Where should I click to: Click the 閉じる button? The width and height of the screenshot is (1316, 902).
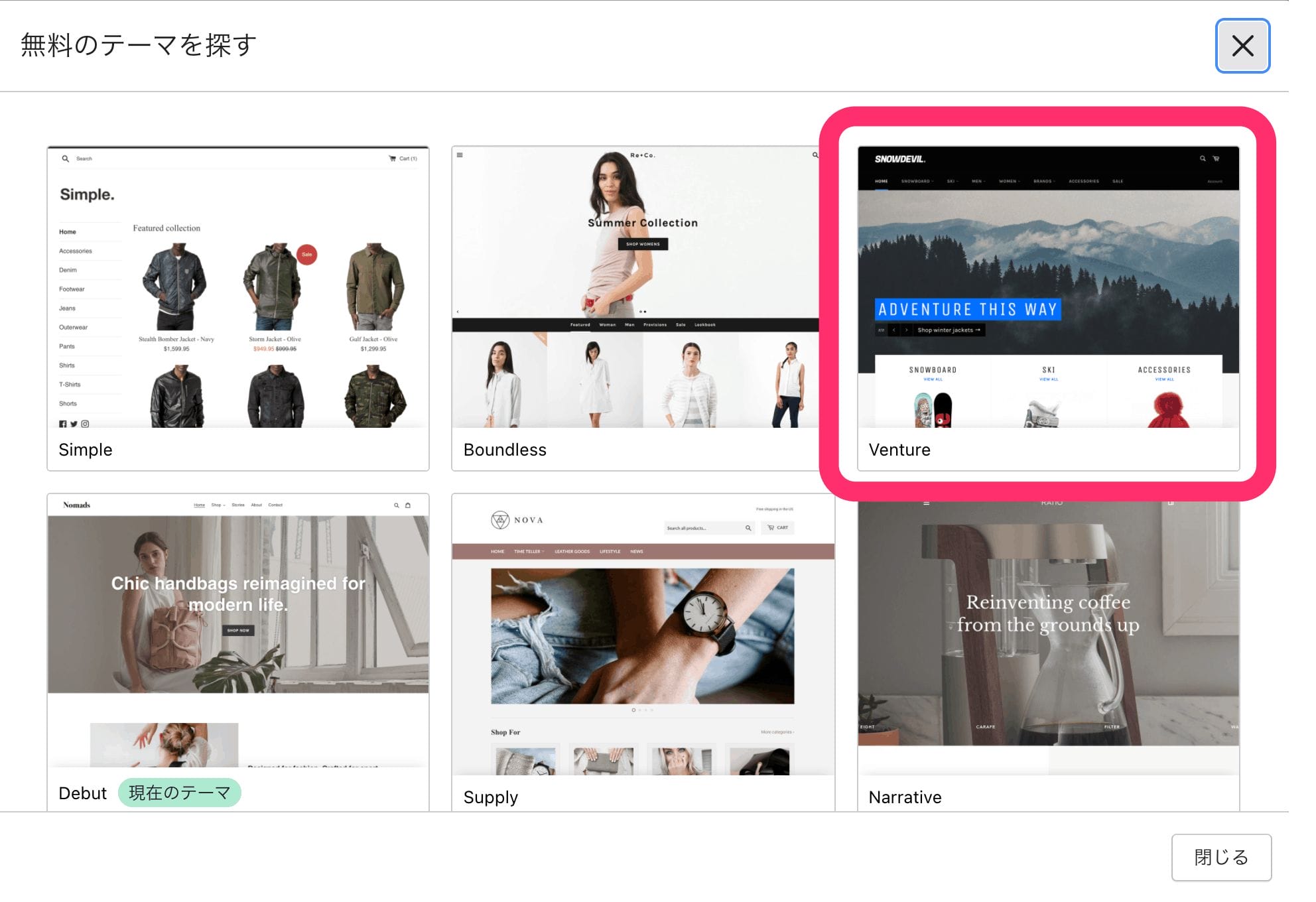[x=1220, y=857]
